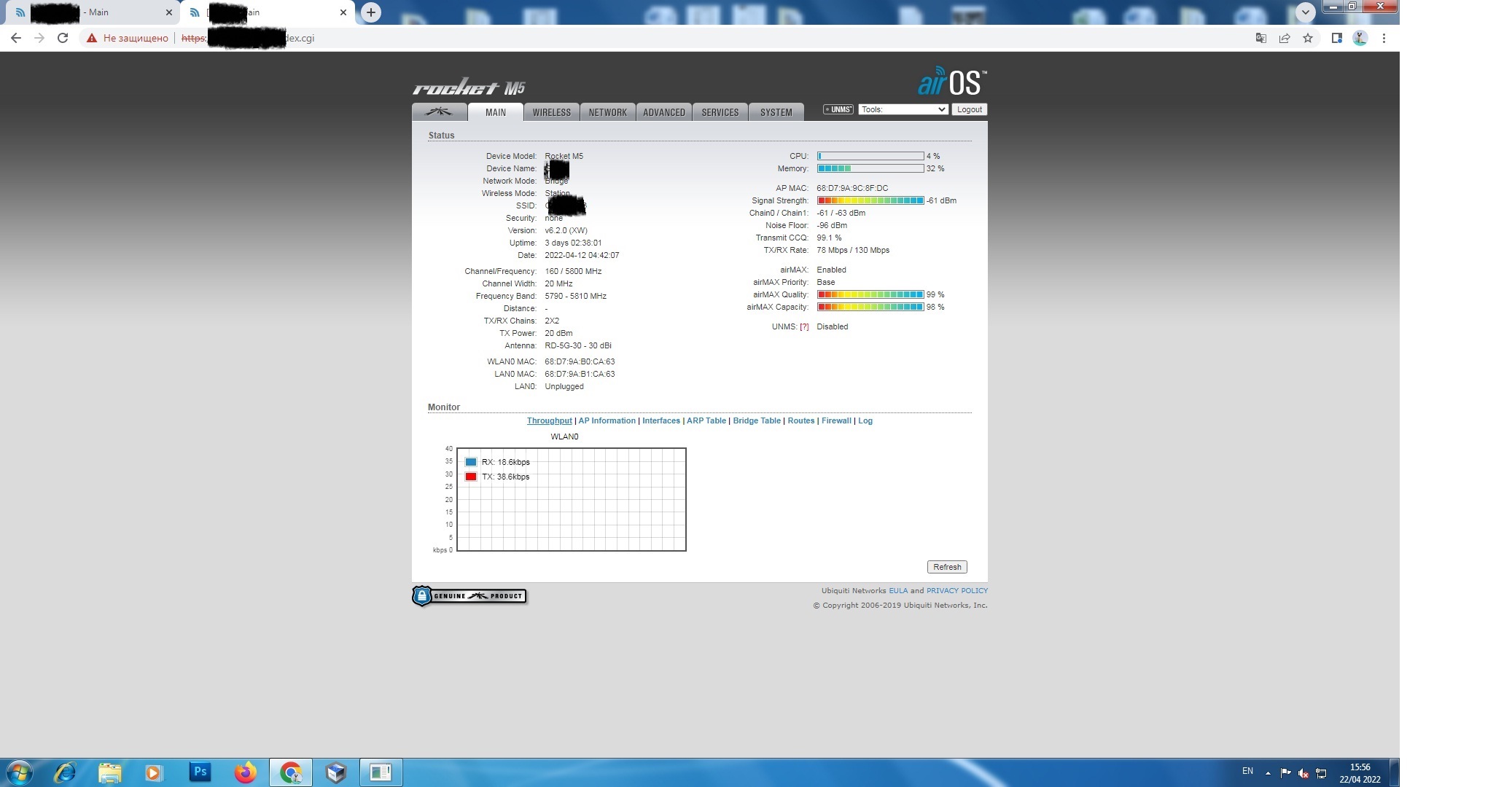Launch Internet Explorer from taskbar
This screenshot has height=787, width=1512.
point(65,772)
